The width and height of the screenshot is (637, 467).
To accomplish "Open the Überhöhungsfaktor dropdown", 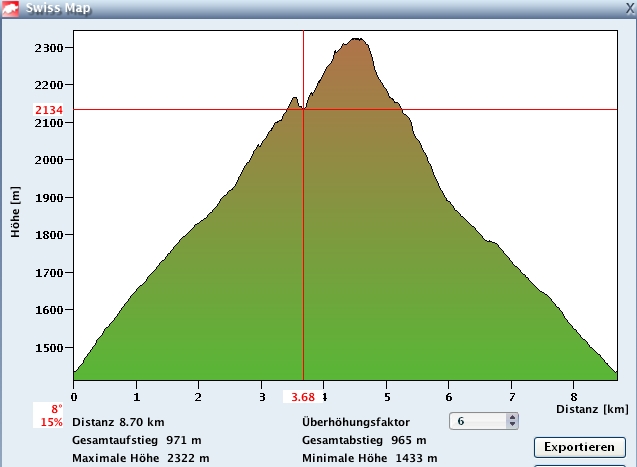I will 478,421.
